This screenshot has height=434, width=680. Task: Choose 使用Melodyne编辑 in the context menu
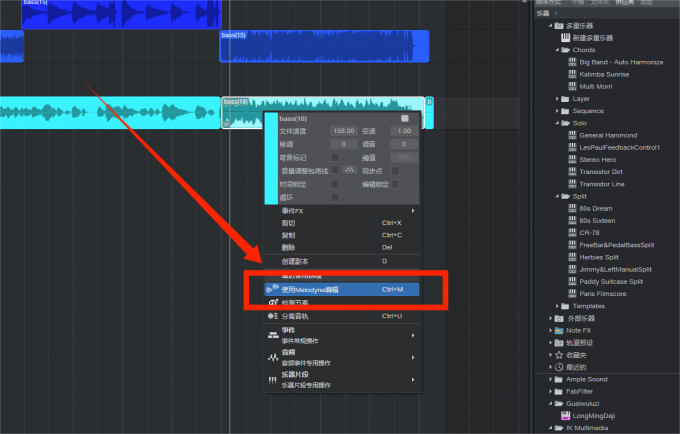[342, 289]
